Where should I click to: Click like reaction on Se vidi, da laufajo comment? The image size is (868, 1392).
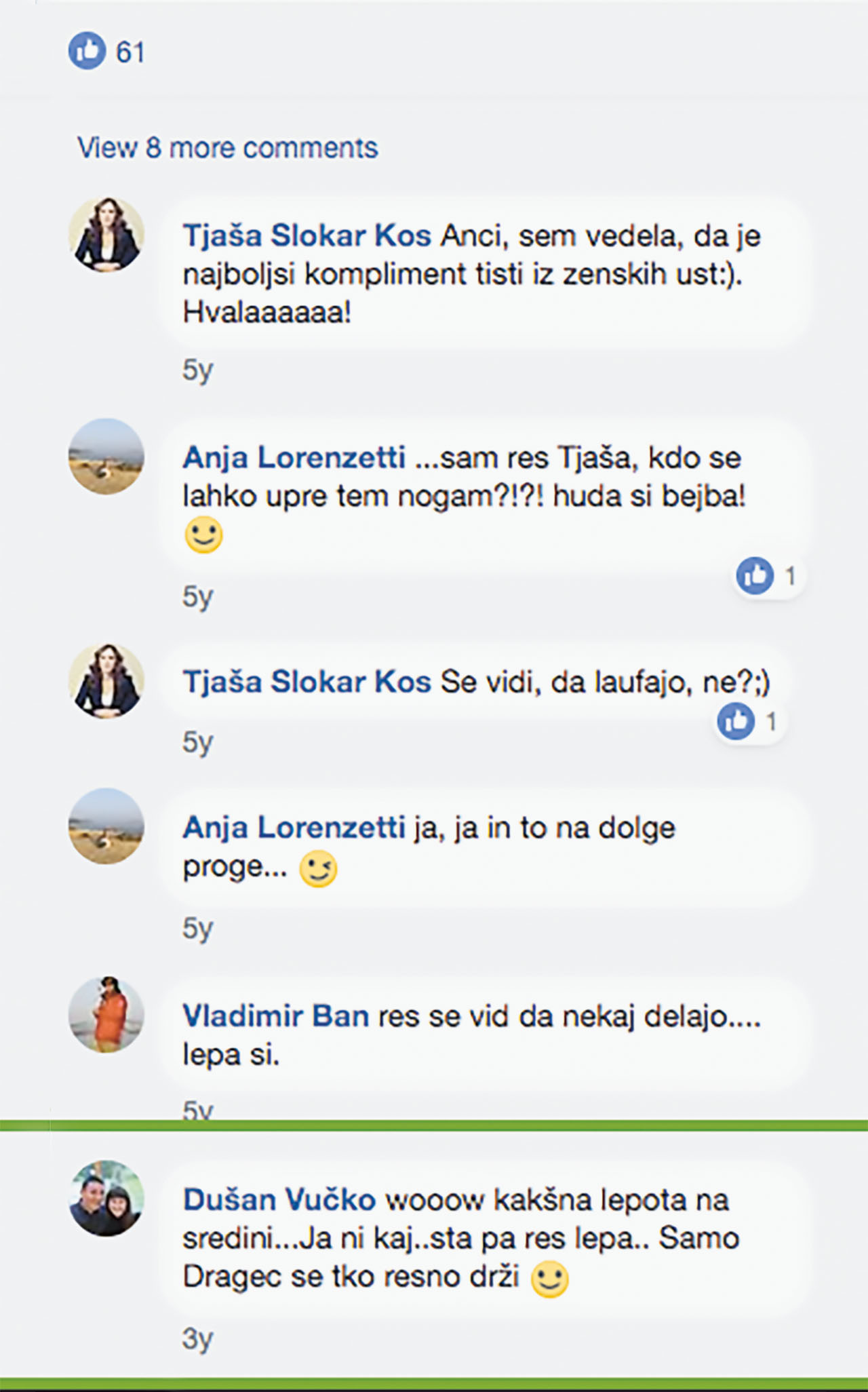point(736,721)
